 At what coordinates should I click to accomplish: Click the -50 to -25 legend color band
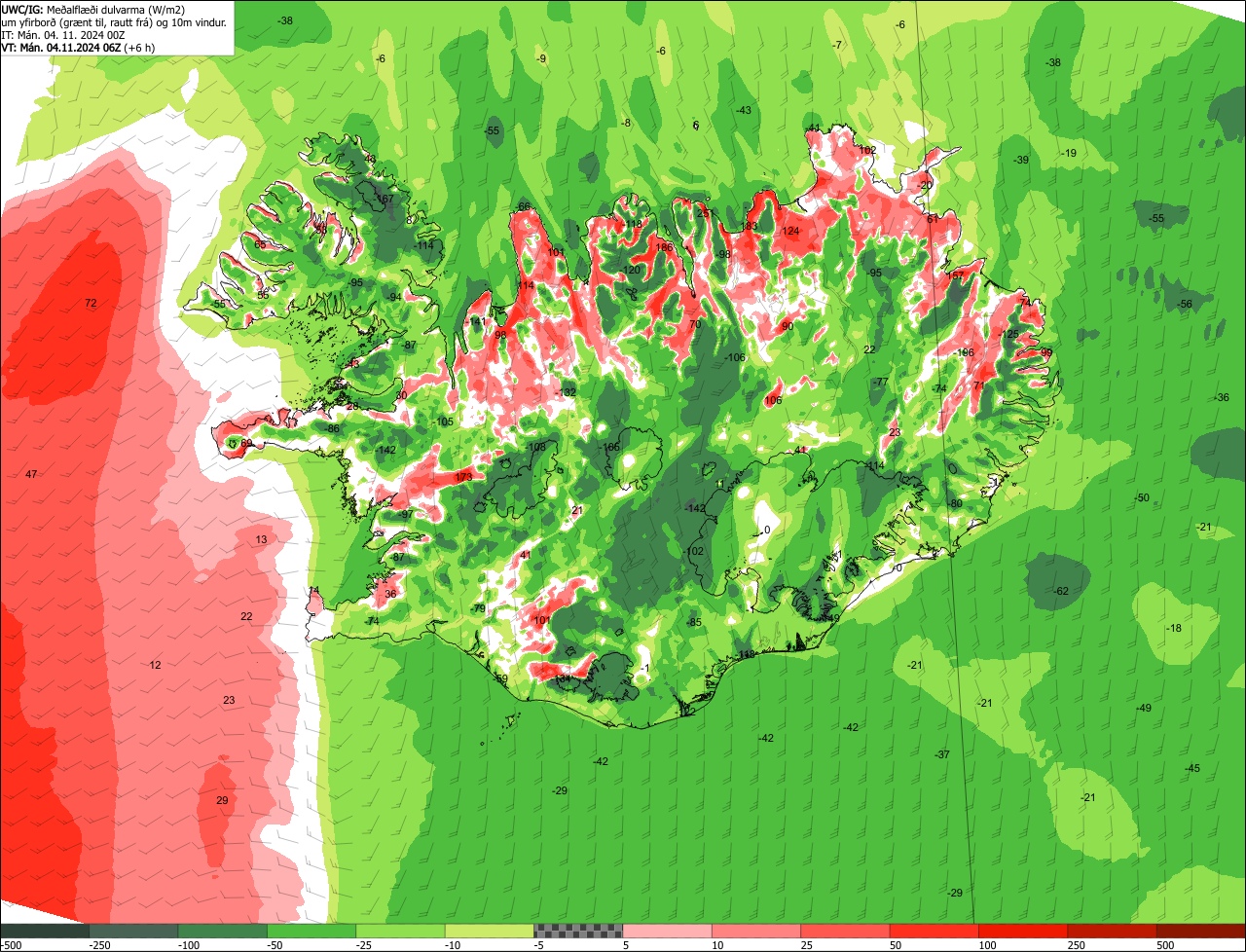tap(311, 931)
